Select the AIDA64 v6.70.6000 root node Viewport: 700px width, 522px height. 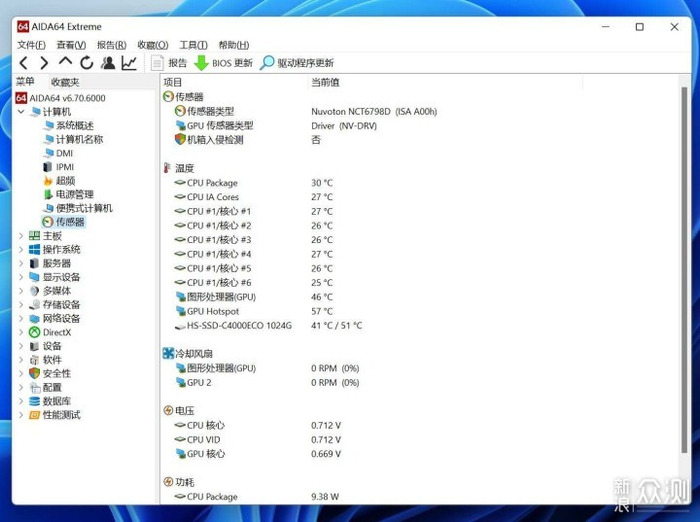tap(61, 98)
